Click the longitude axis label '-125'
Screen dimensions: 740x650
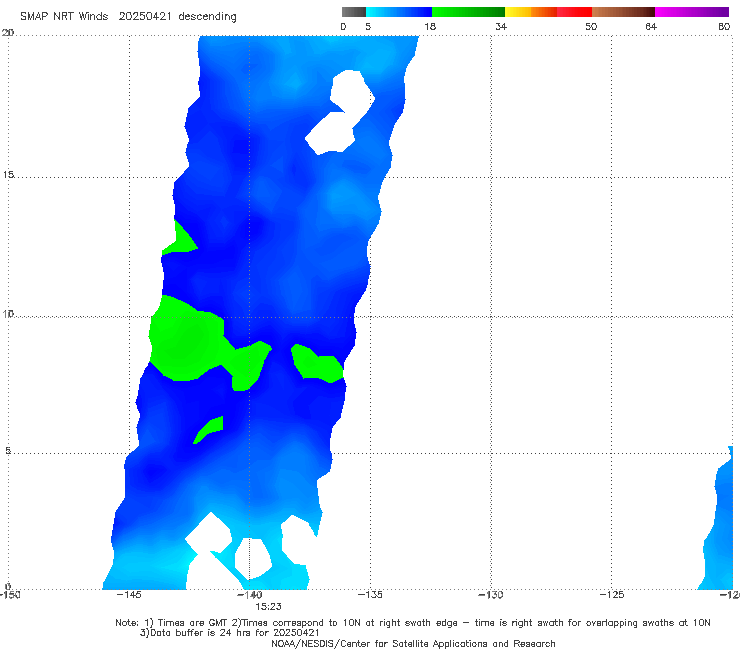pos(612,595)
